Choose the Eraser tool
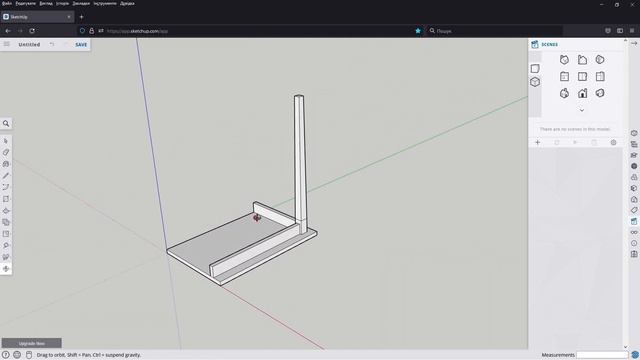The image size is (640, 360). [x=6, y=152]
